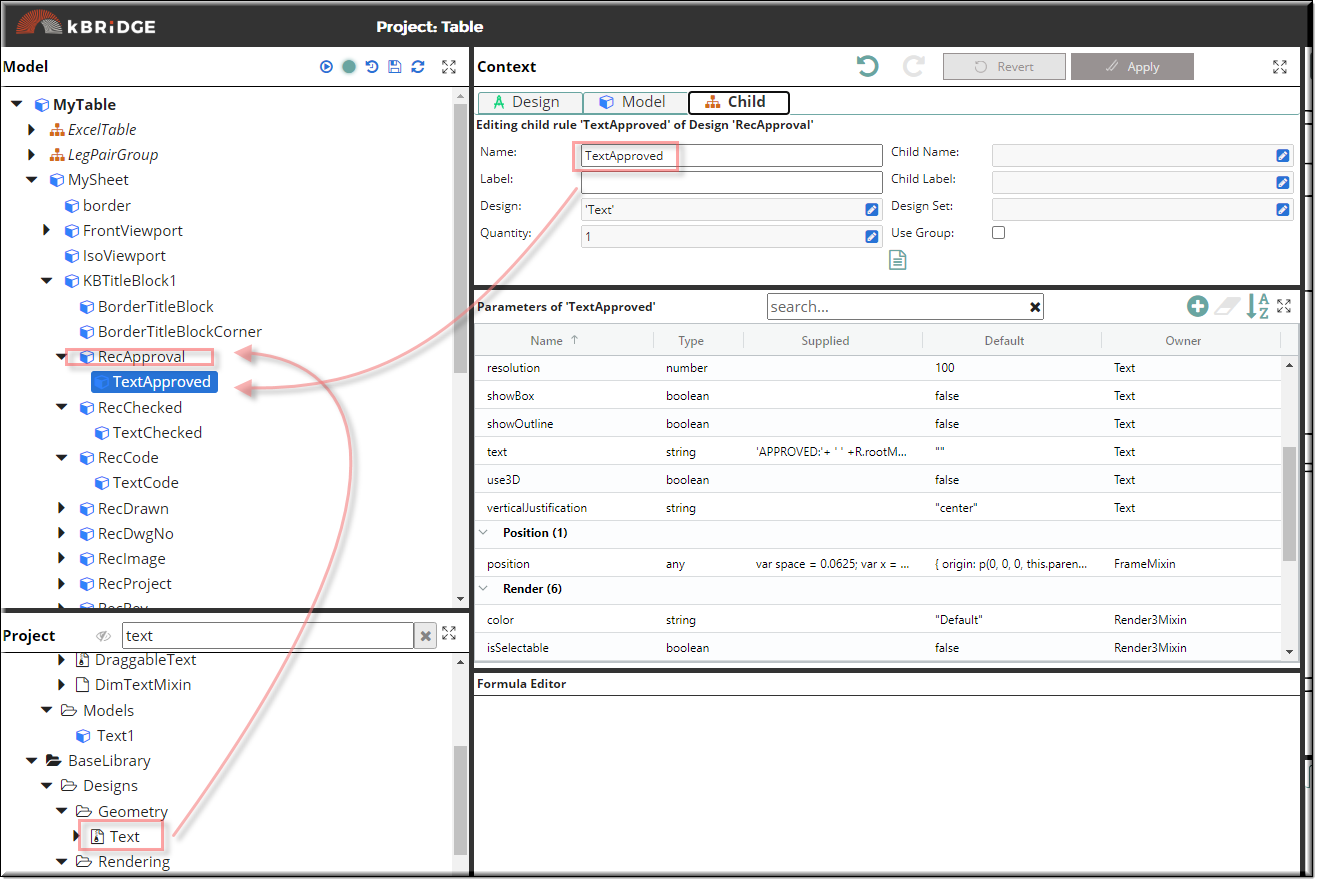Viewport: 1318px width, 882px height.
Task: Select the position supplied formula cell
Action: click(x=832, y=564)
